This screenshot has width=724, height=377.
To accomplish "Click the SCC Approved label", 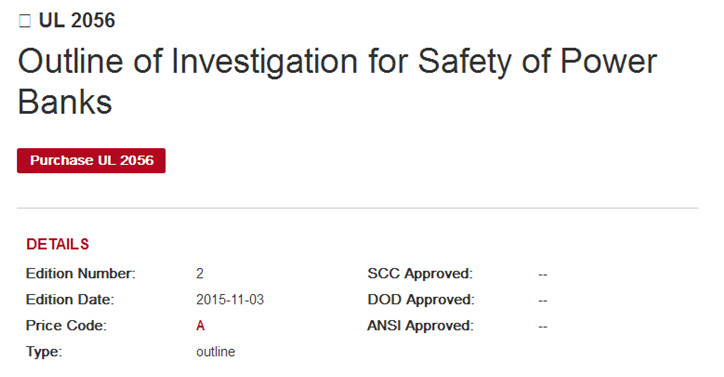I will coord(420,274).
